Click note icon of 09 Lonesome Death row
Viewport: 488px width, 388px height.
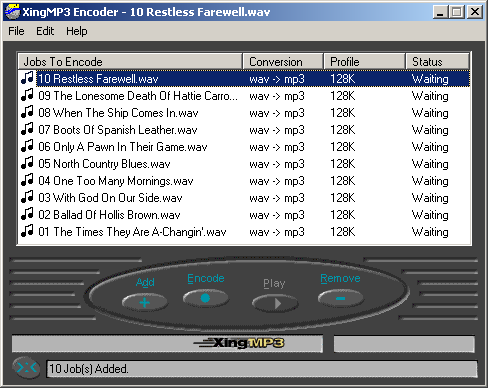pyautogui.click(x=27, y=95)
